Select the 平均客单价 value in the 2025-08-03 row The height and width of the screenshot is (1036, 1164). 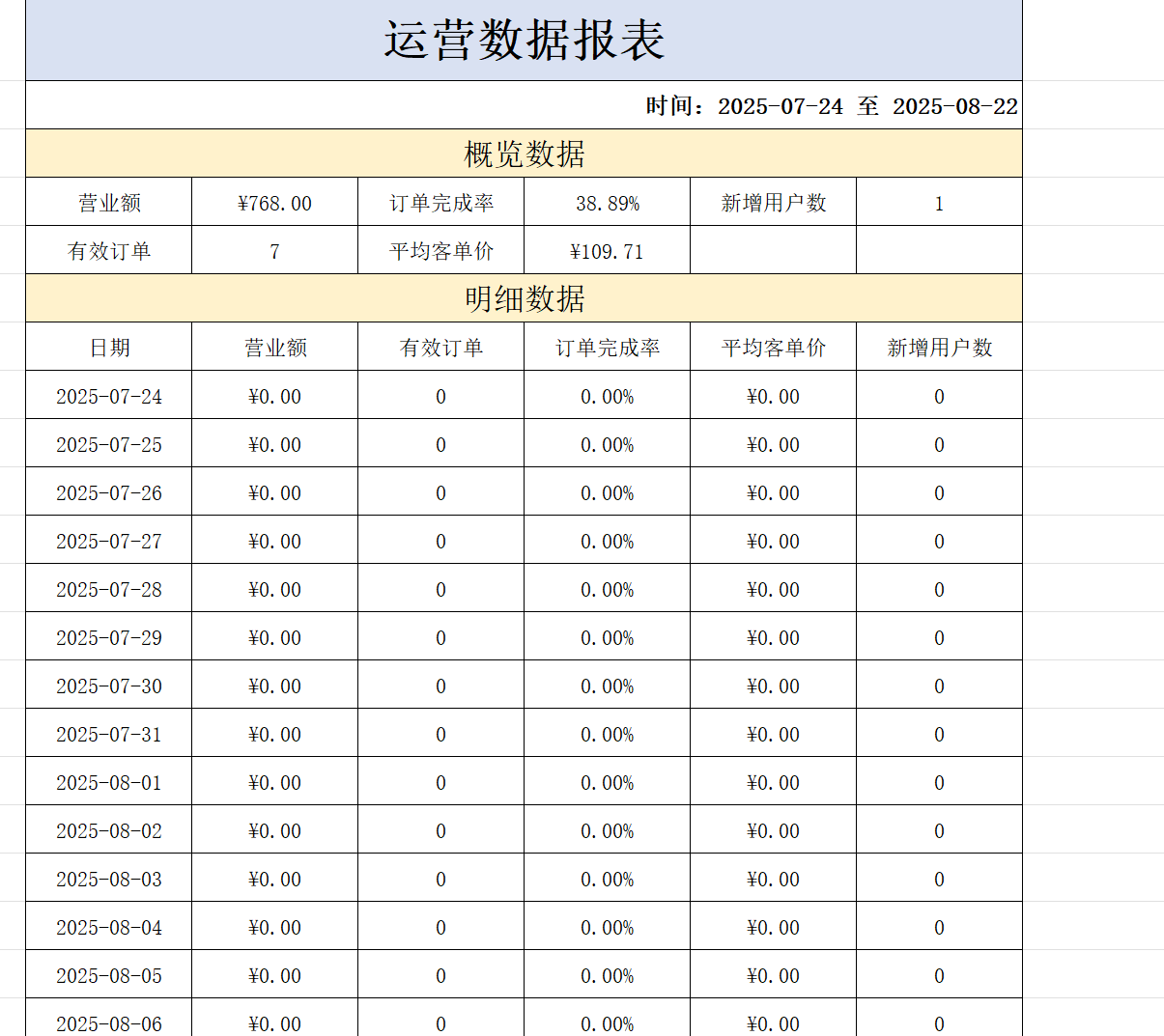click(774, 878)
